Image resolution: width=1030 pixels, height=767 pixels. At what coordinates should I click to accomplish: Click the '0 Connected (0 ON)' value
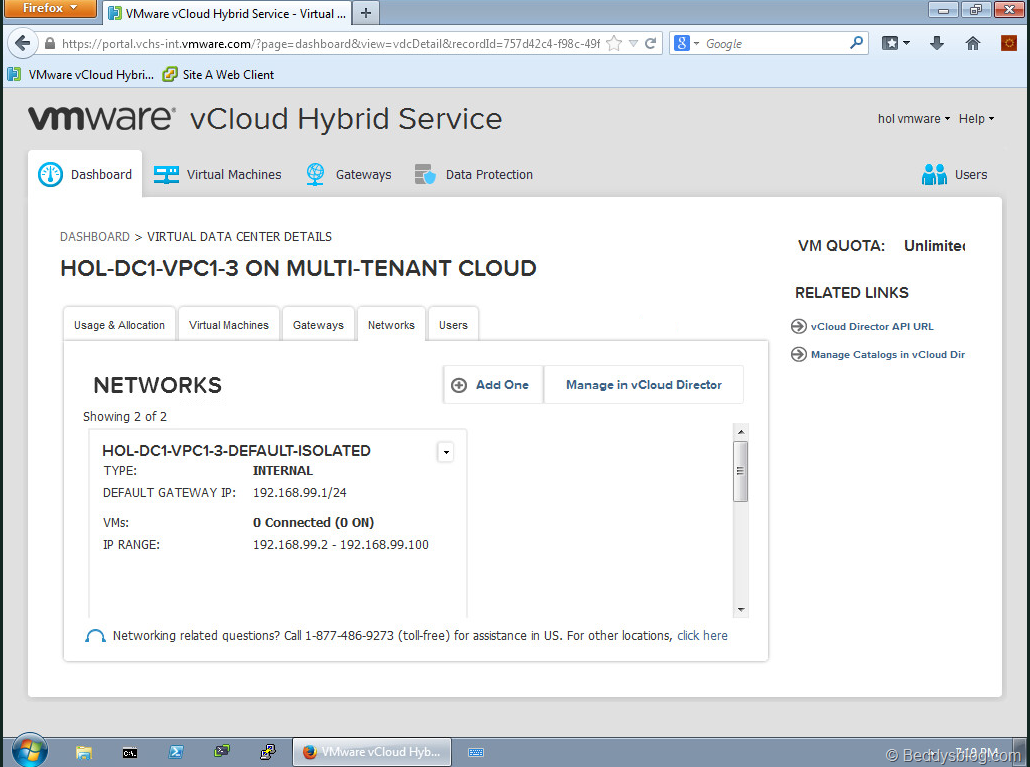tap(313, 523)
